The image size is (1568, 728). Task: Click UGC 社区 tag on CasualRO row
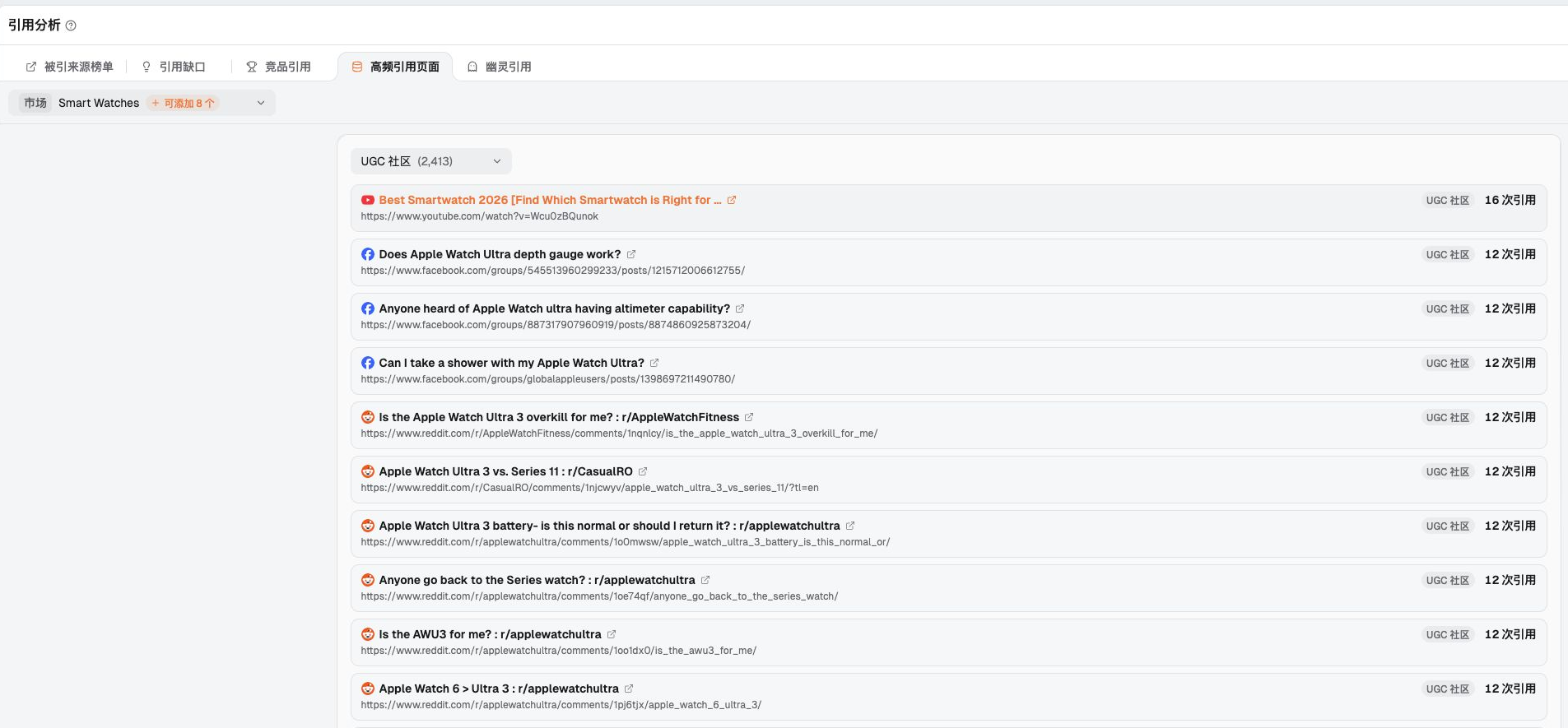1448,472
